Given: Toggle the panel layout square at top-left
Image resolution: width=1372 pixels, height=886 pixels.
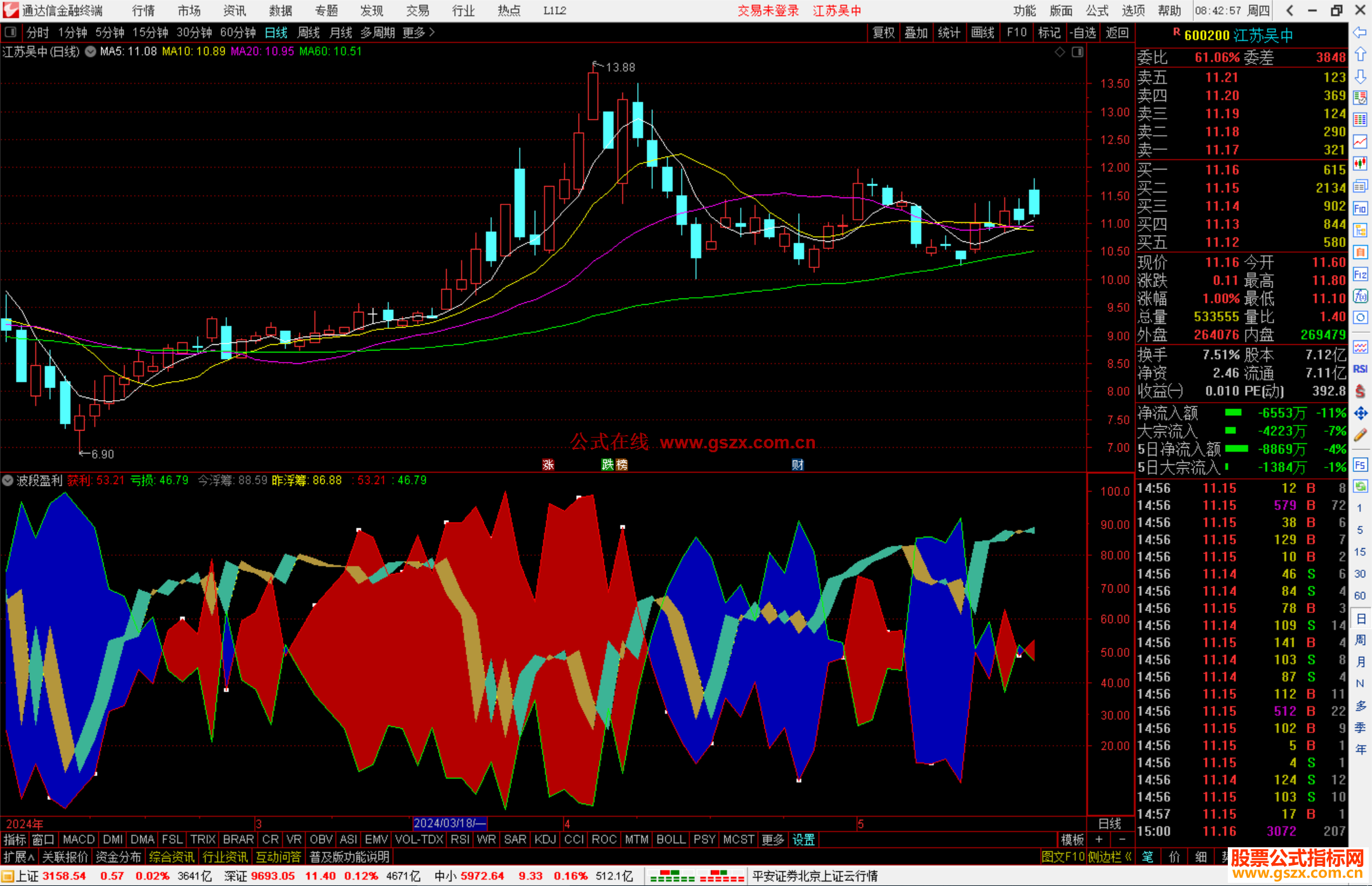Looking at the screenshot, I should (10, 32).
